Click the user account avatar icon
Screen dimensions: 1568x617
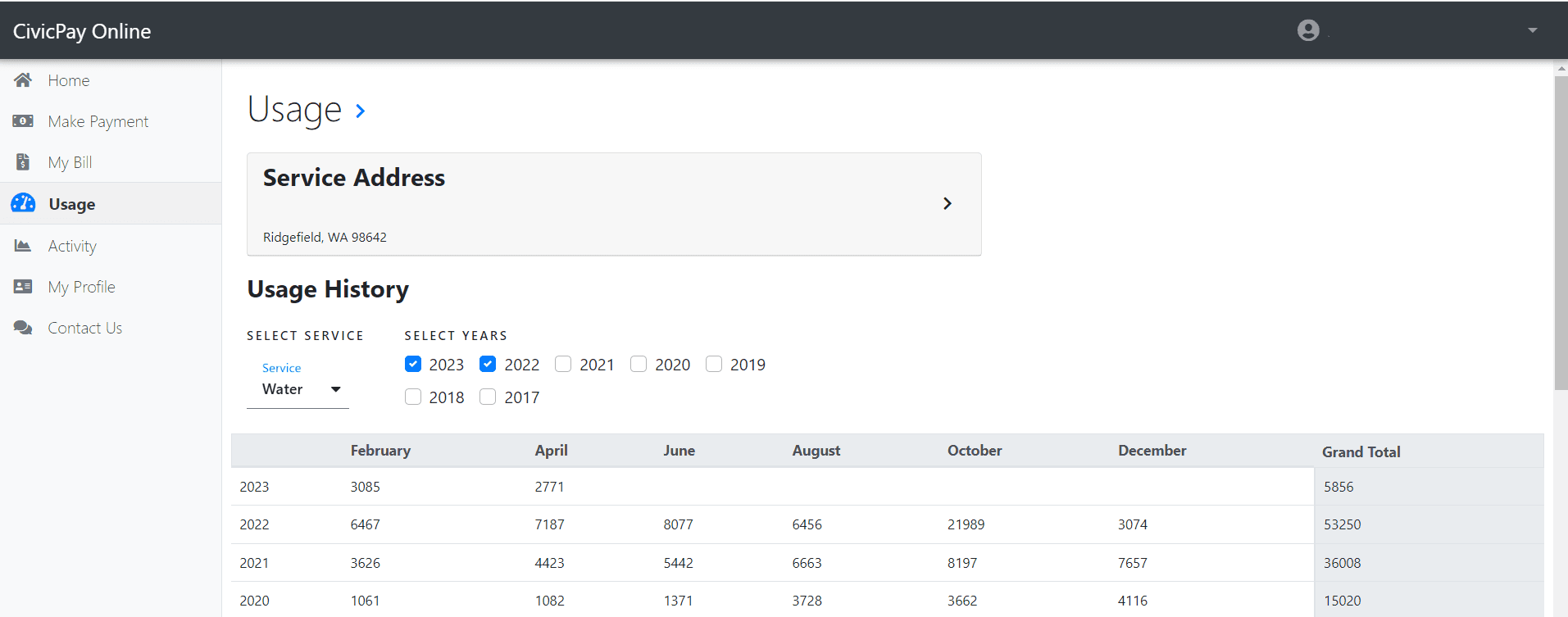(1308, 30)
